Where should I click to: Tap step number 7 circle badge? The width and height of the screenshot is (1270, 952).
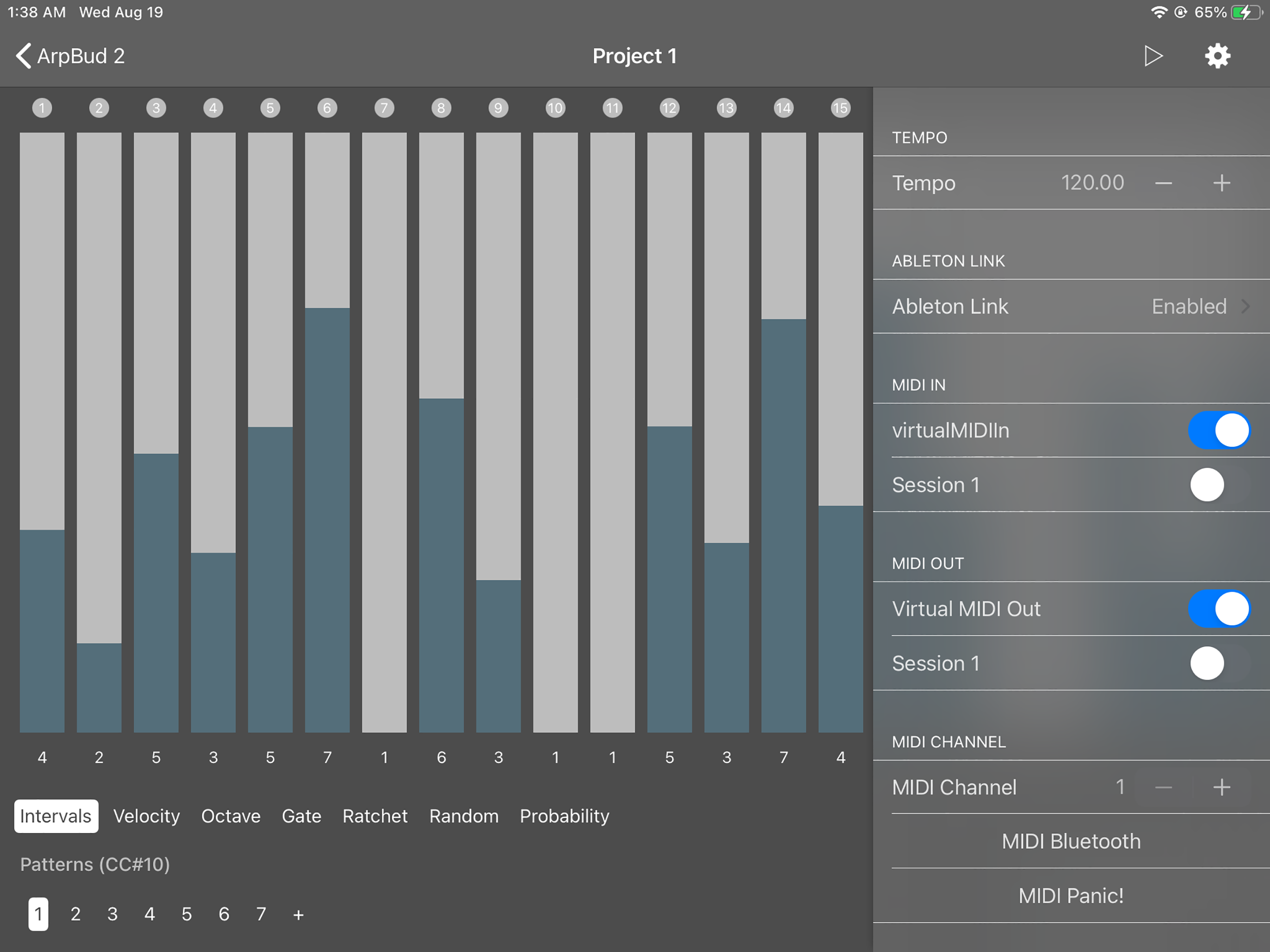(x=384, y=108)
